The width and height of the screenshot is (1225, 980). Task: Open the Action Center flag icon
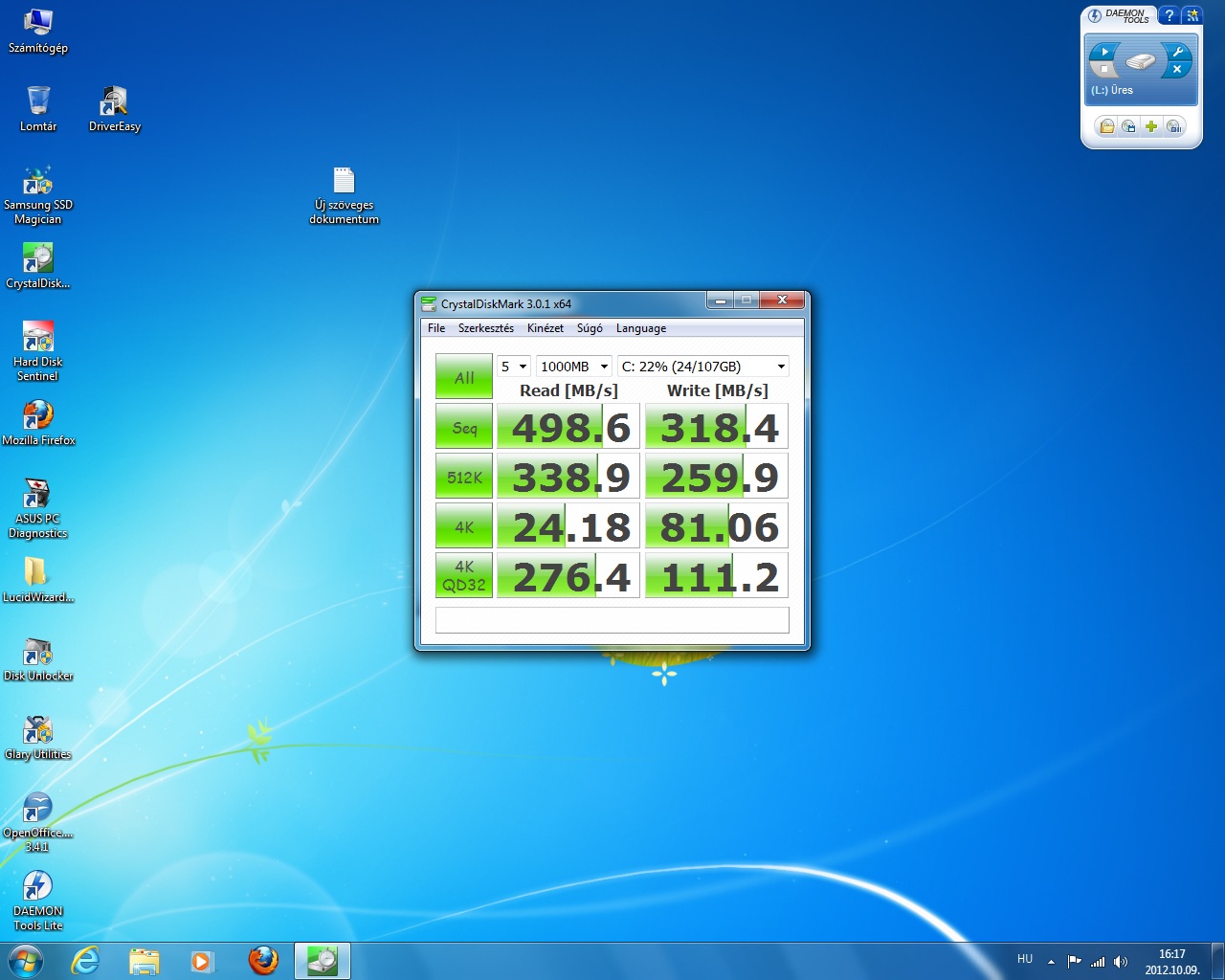click(x=1075, y=962)
